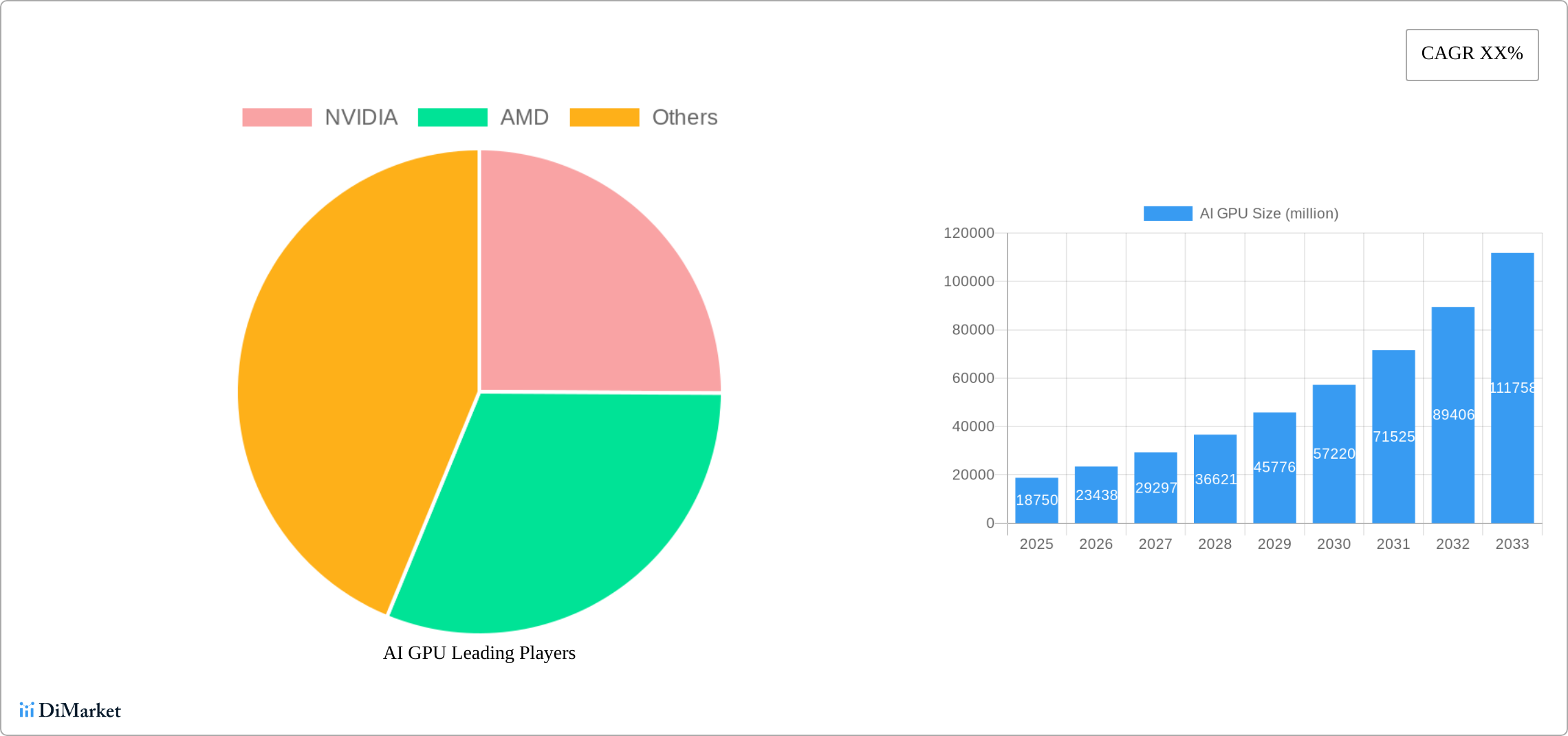The image size is (1568, 736).
Task: Click the 2025 bar labeled 18750
Action: coord(1036,500)
